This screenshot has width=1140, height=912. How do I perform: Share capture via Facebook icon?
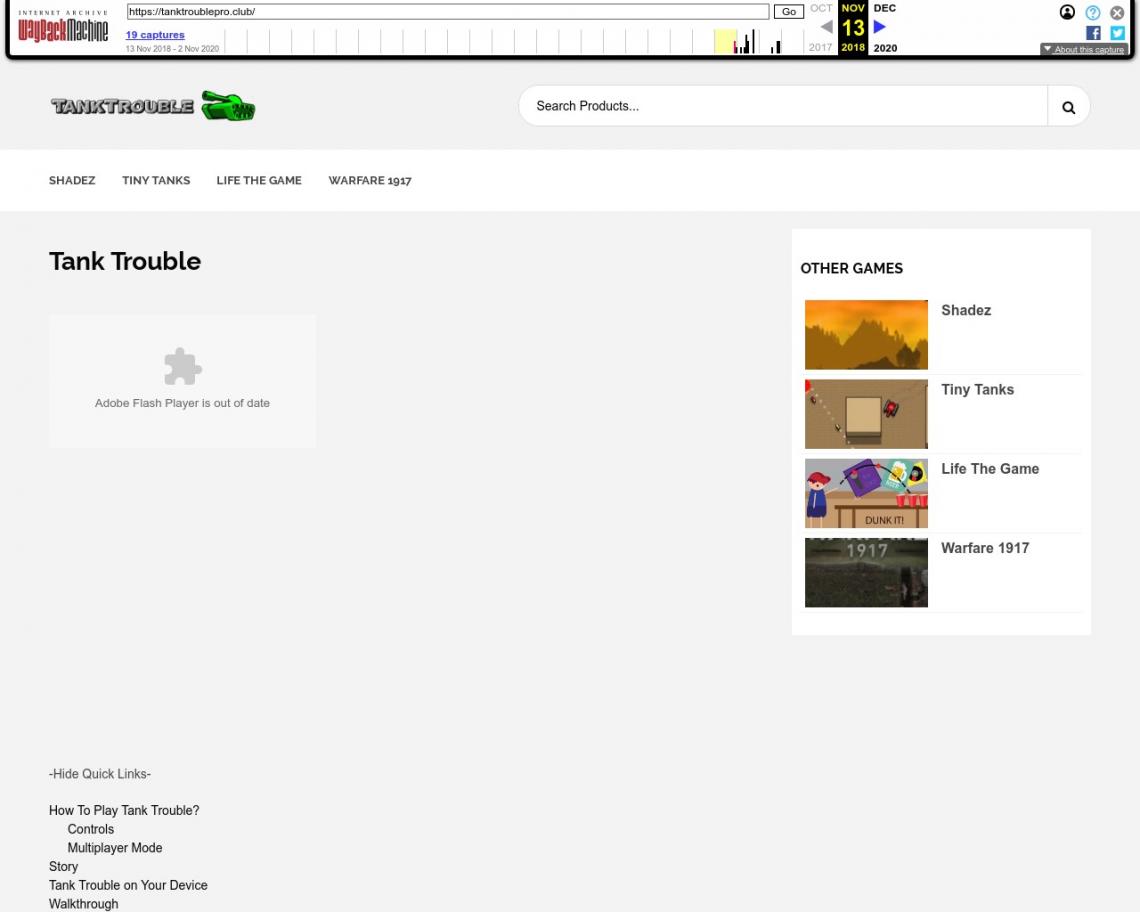point(1093,32)
